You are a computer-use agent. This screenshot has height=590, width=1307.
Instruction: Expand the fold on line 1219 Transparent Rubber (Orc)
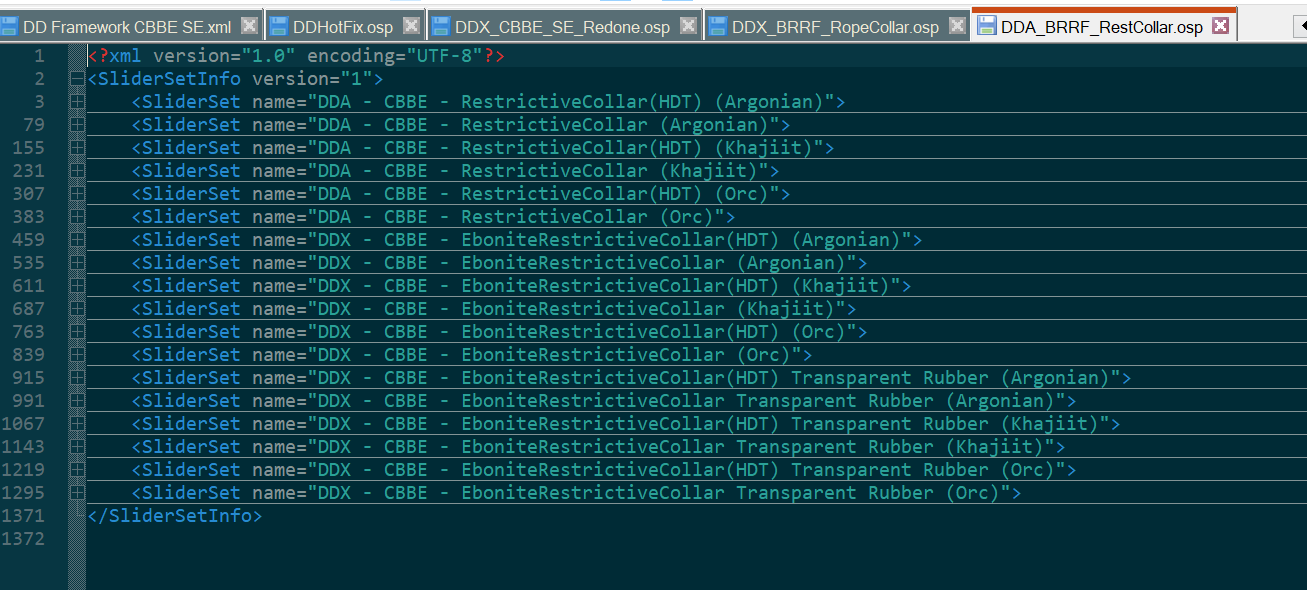pyautogui.click(x=77, y=470)
